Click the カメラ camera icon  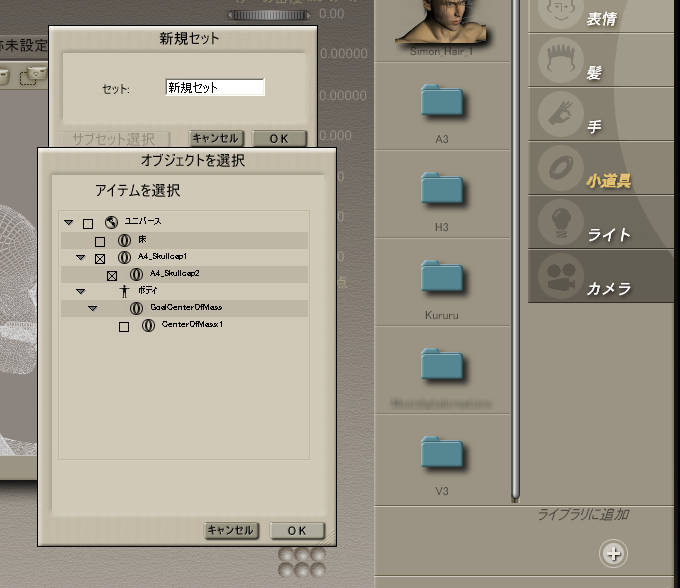click(x=560, y=276)
